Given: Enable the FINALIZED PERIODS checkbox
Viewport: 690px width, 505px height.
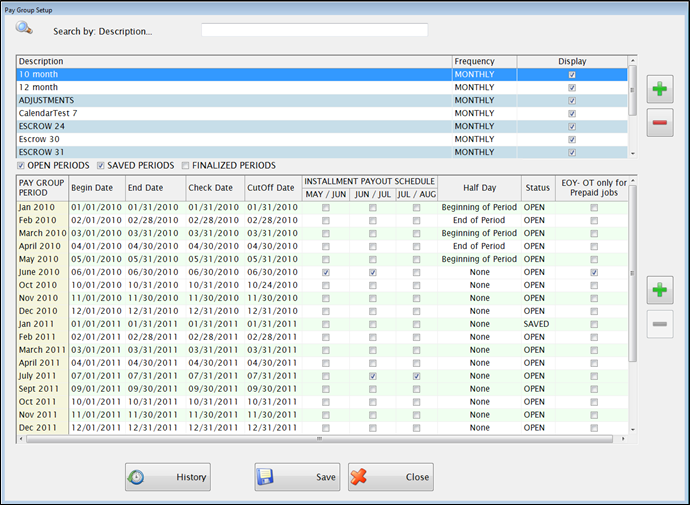Looking at the screenshot, I should pyautogui.click(x=185, y=166).
